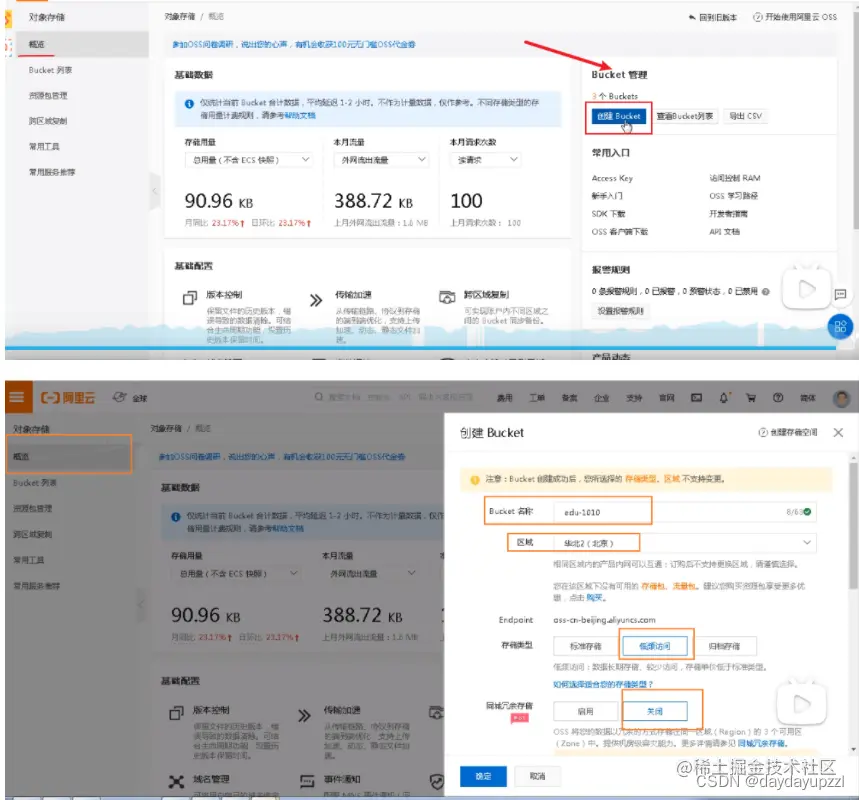Click the question mark help icon in the header
Image resolution: width=859 pixels, height=800 pixels.
(x=778, y=398)
